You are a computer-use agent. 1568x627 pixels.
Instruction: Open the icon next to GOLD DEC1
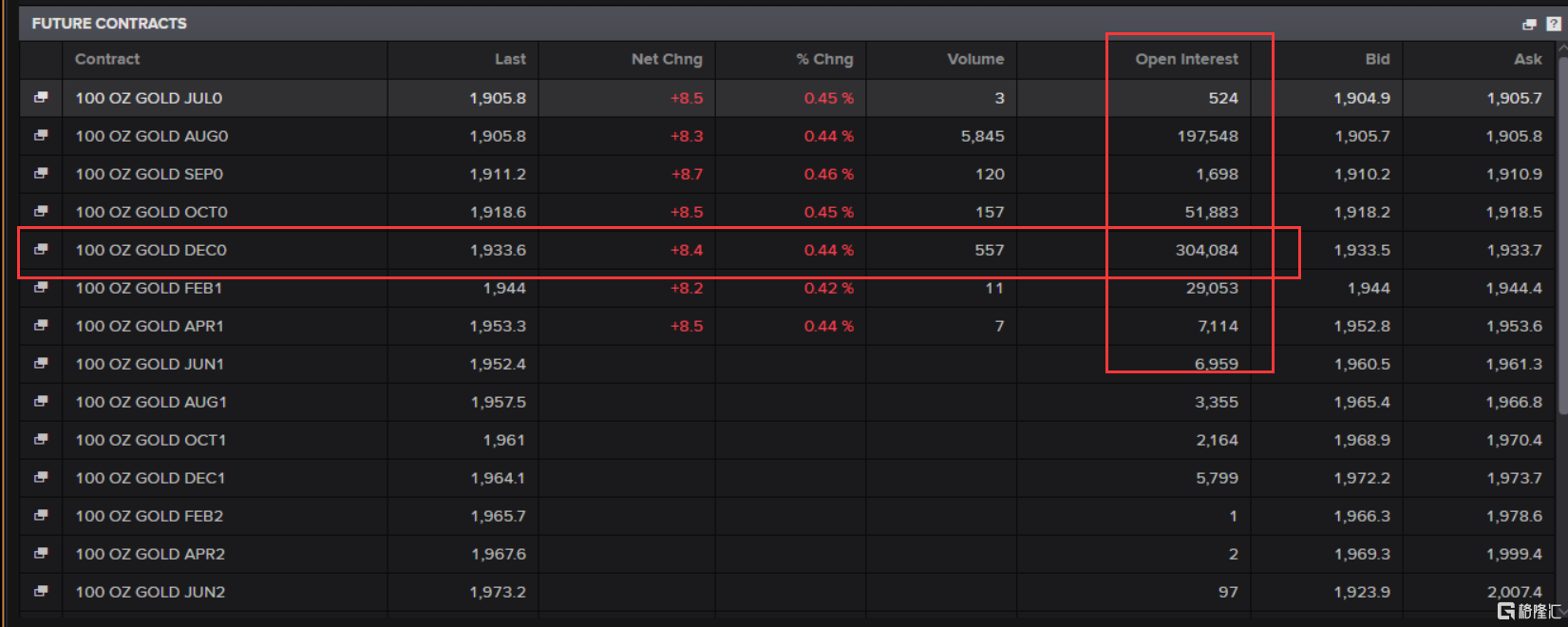[x=41, y=478]
